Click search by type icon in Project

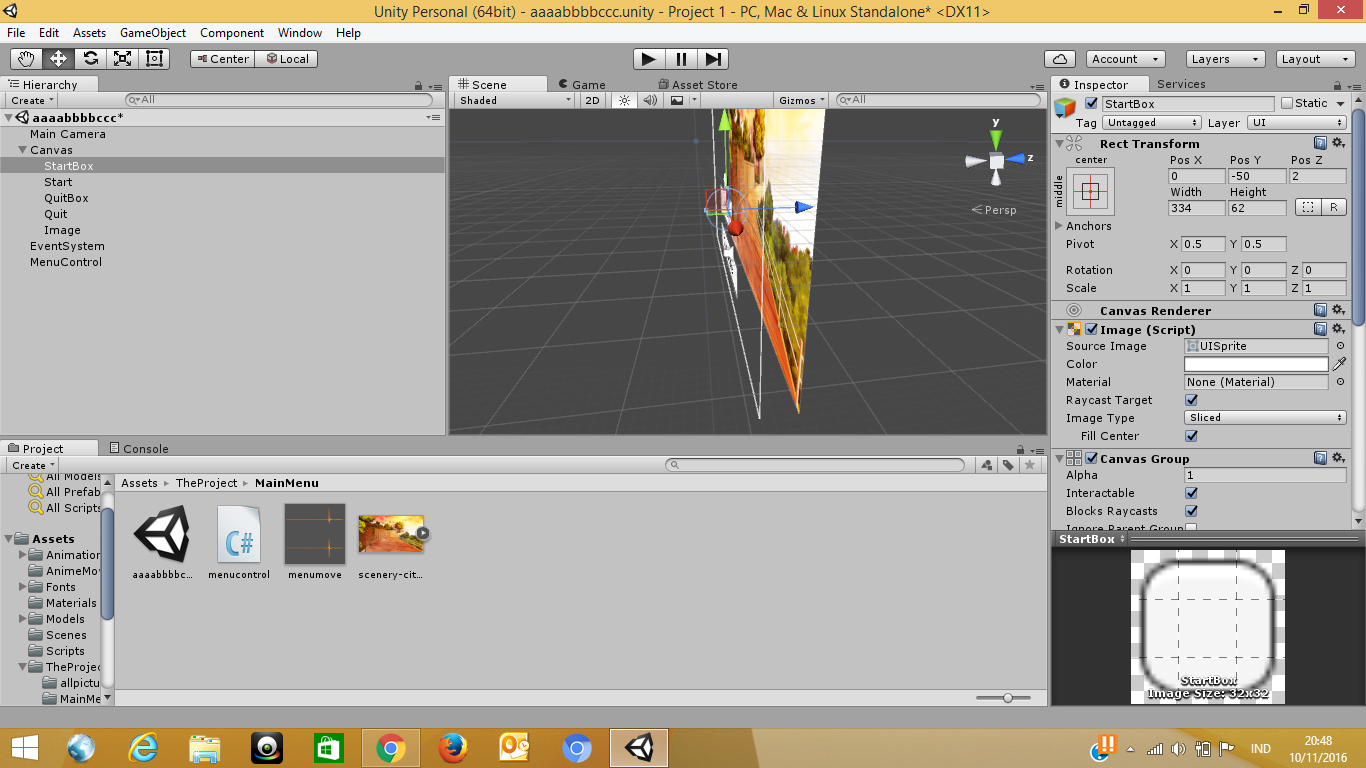click(987, 465)
